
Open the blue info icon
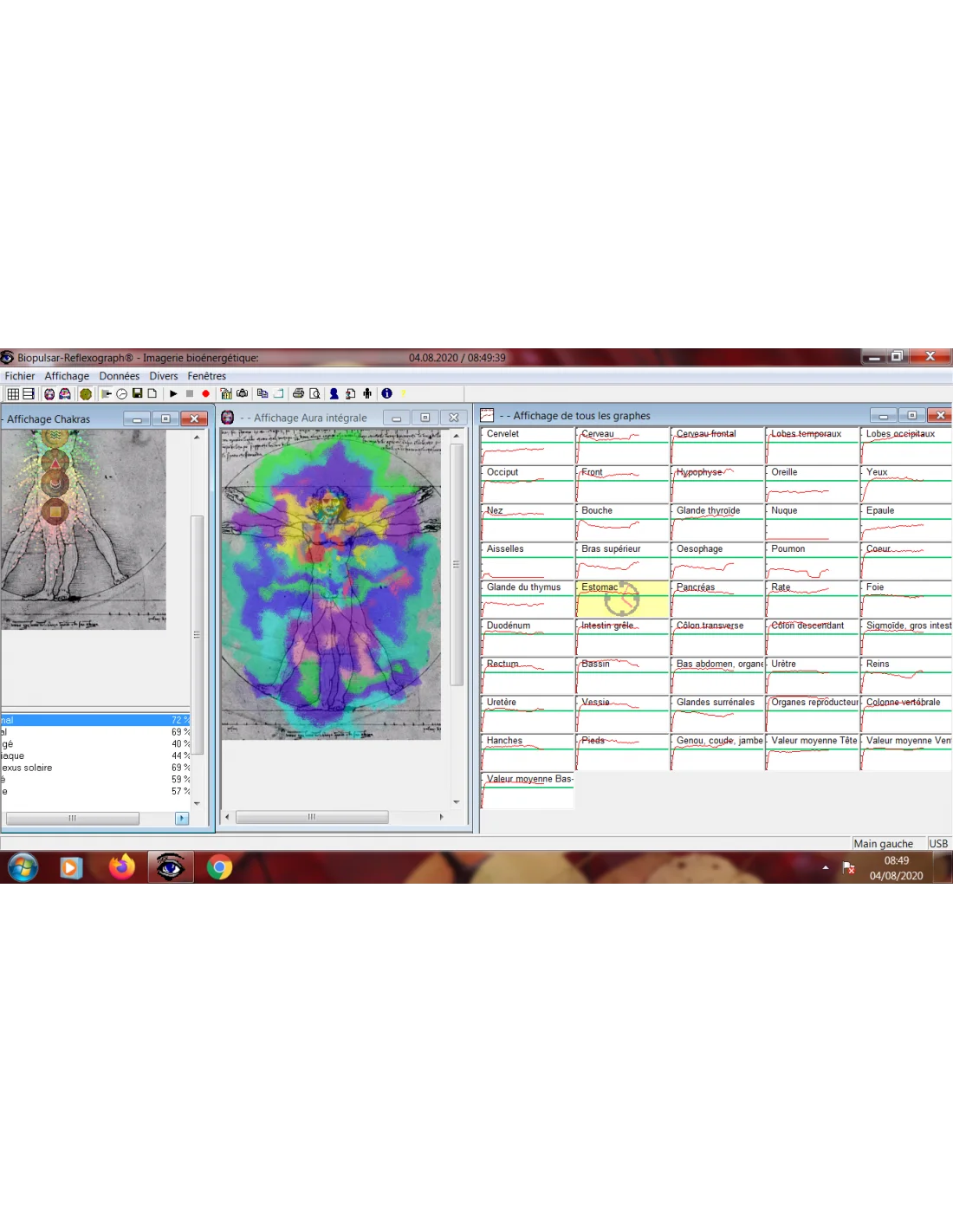pos(386,393)
